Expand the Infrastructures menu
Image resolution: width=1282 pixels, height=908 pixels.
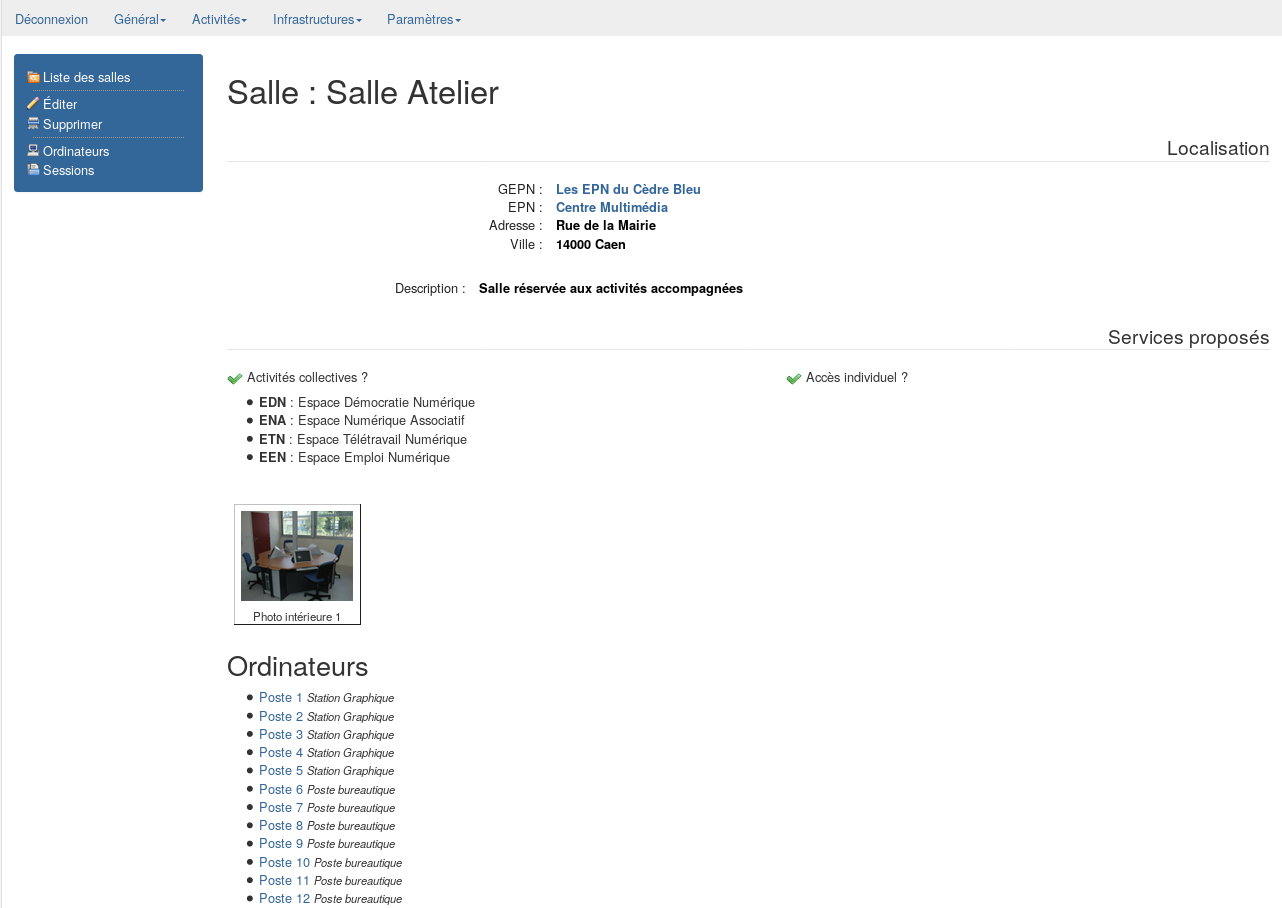317,19
